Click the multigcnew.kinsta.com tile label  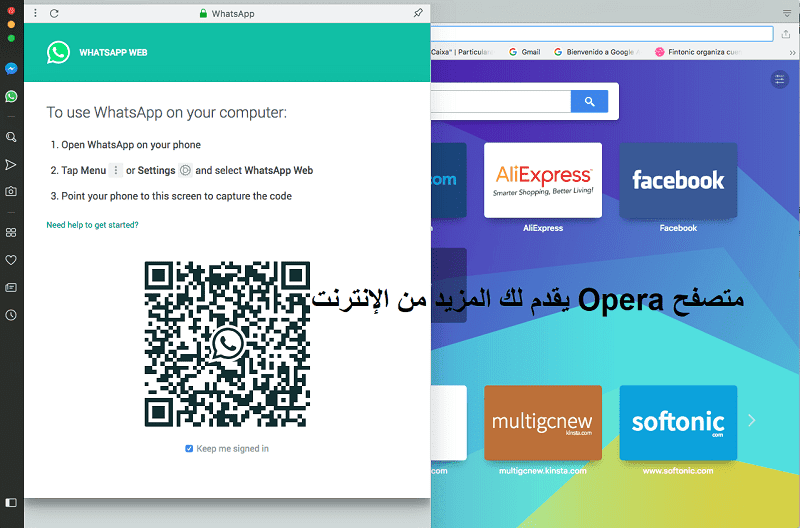543,471
